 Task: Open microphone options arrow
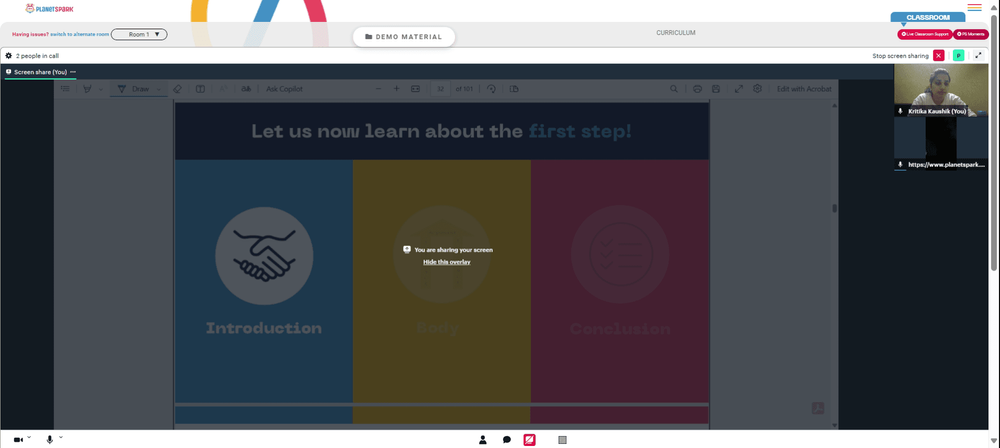pyautogui.click(x=61, y=437)
